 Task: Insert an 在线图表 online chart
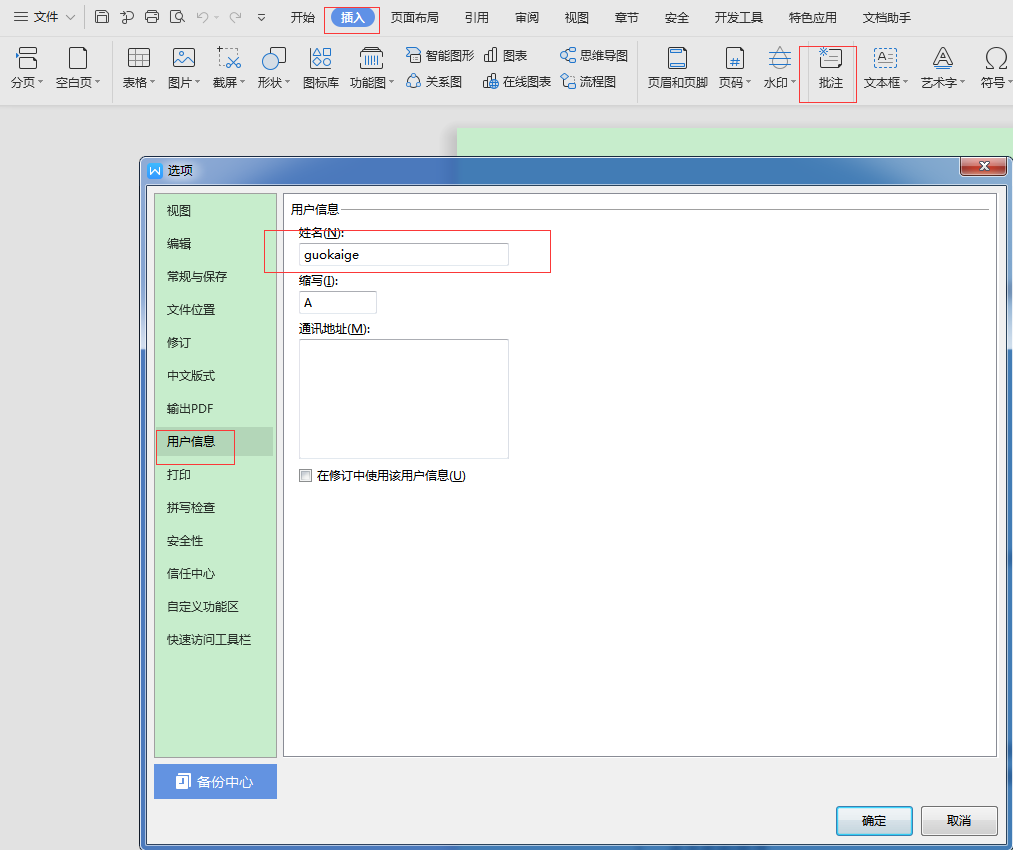517,81
